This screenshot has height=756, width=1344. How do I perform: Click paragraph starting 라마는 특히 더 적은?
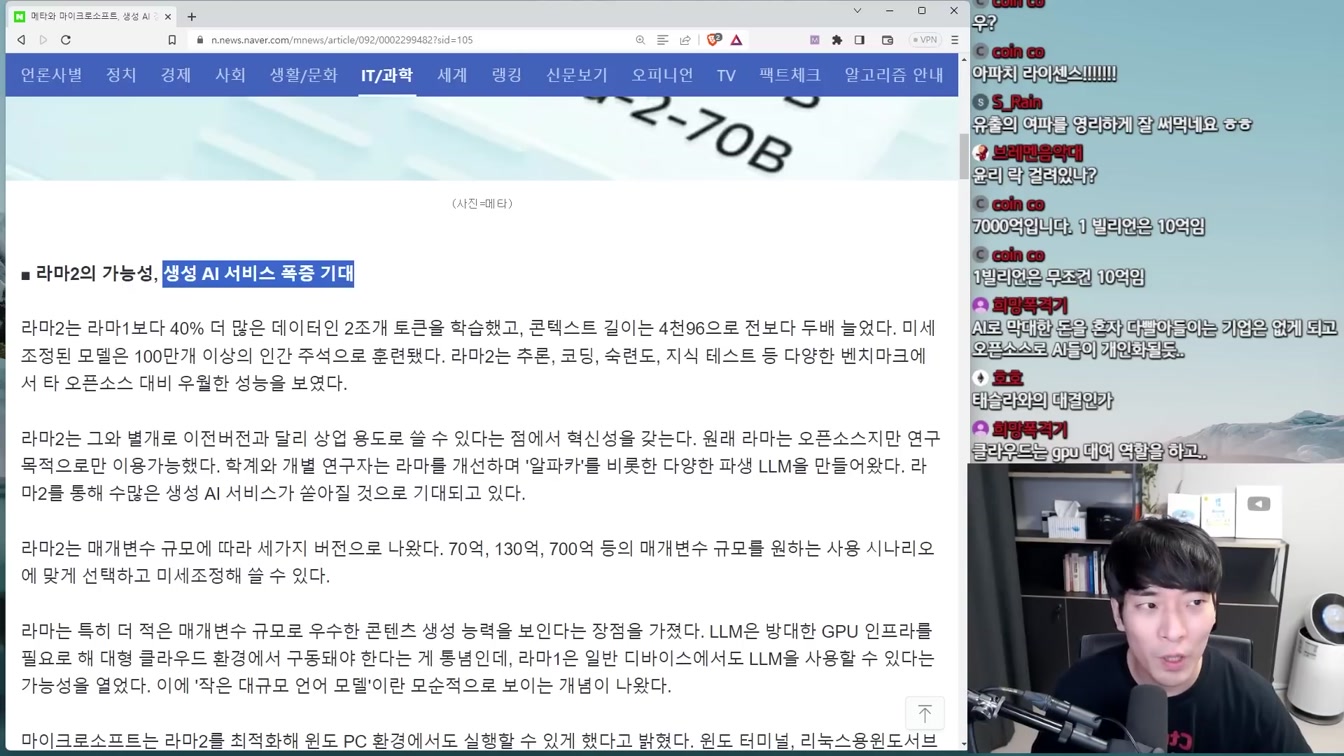coord(477,658)
